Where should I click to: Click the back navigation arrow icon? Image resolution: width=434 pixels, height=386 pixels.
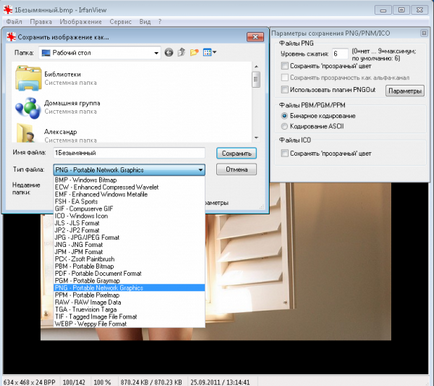169,53
